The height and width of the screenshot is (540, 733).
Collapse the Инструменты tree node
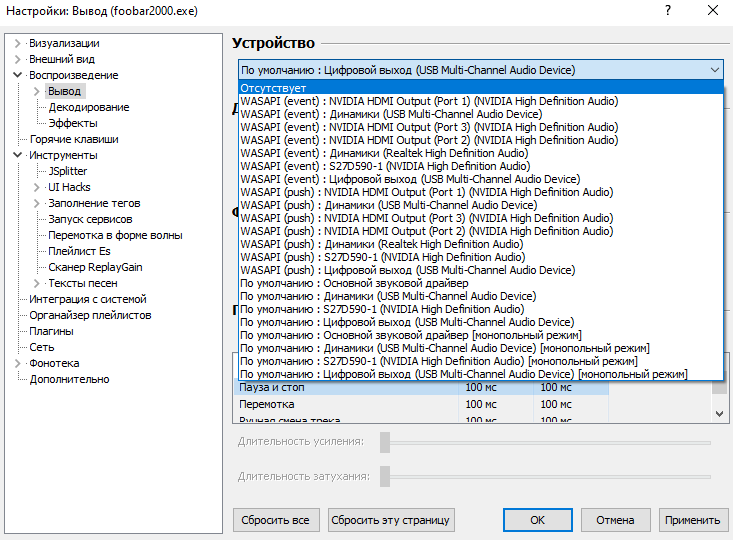(18, 155)
